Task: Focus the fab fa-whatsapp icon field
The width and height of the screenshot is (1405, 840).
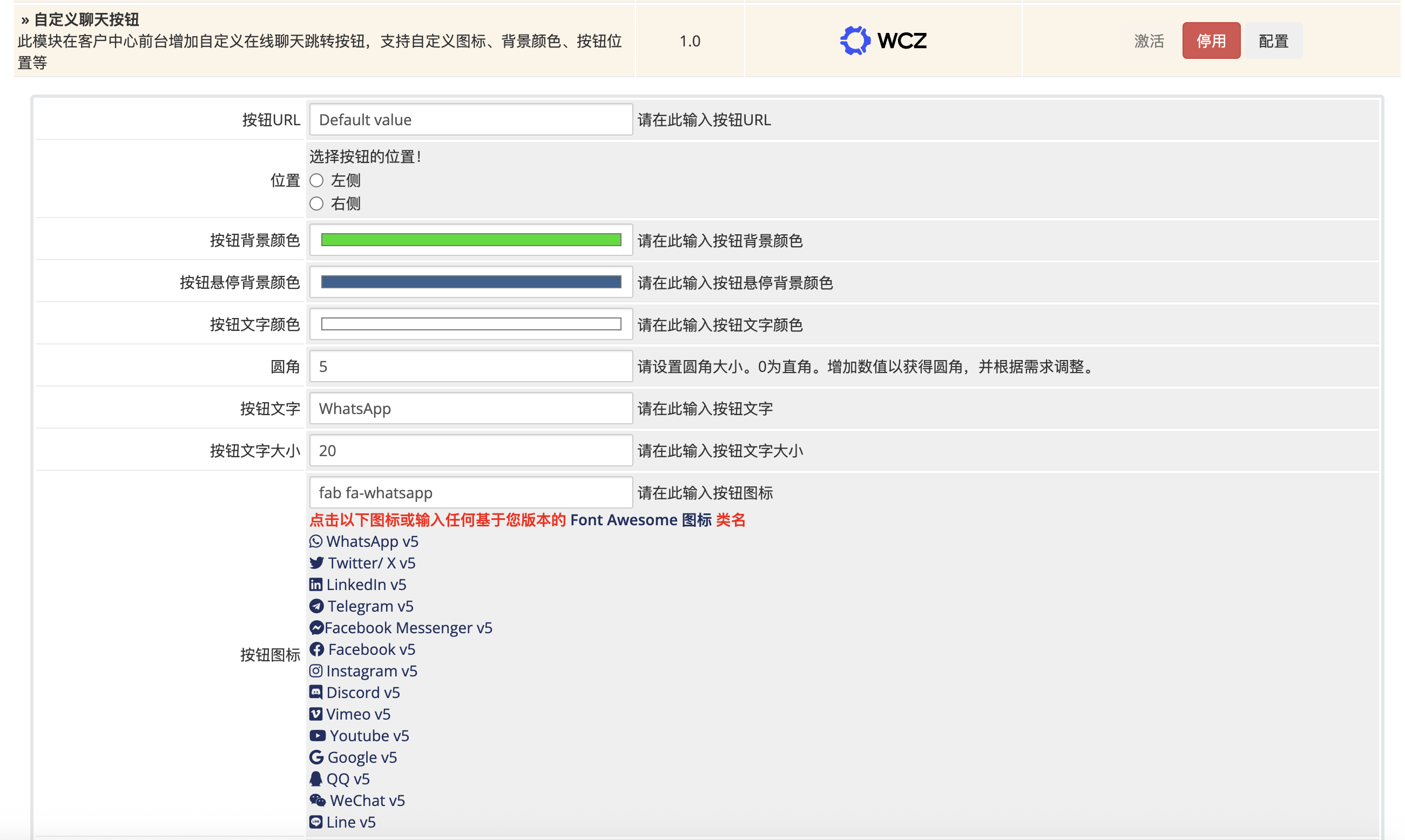Action: coord(471,493)
